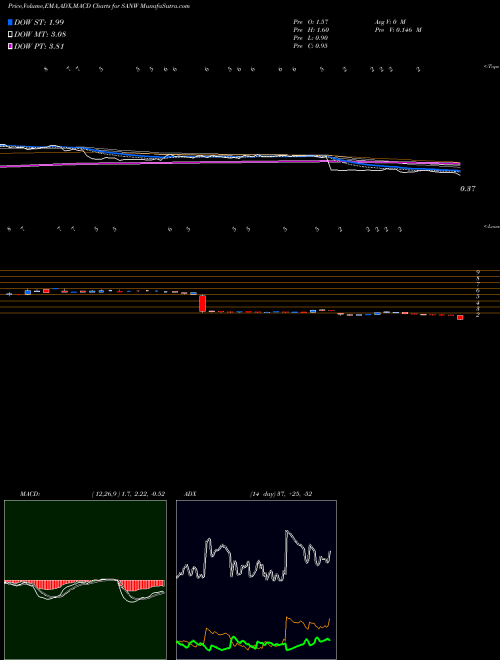Open the MACD histogram panel

click(85, 580)
